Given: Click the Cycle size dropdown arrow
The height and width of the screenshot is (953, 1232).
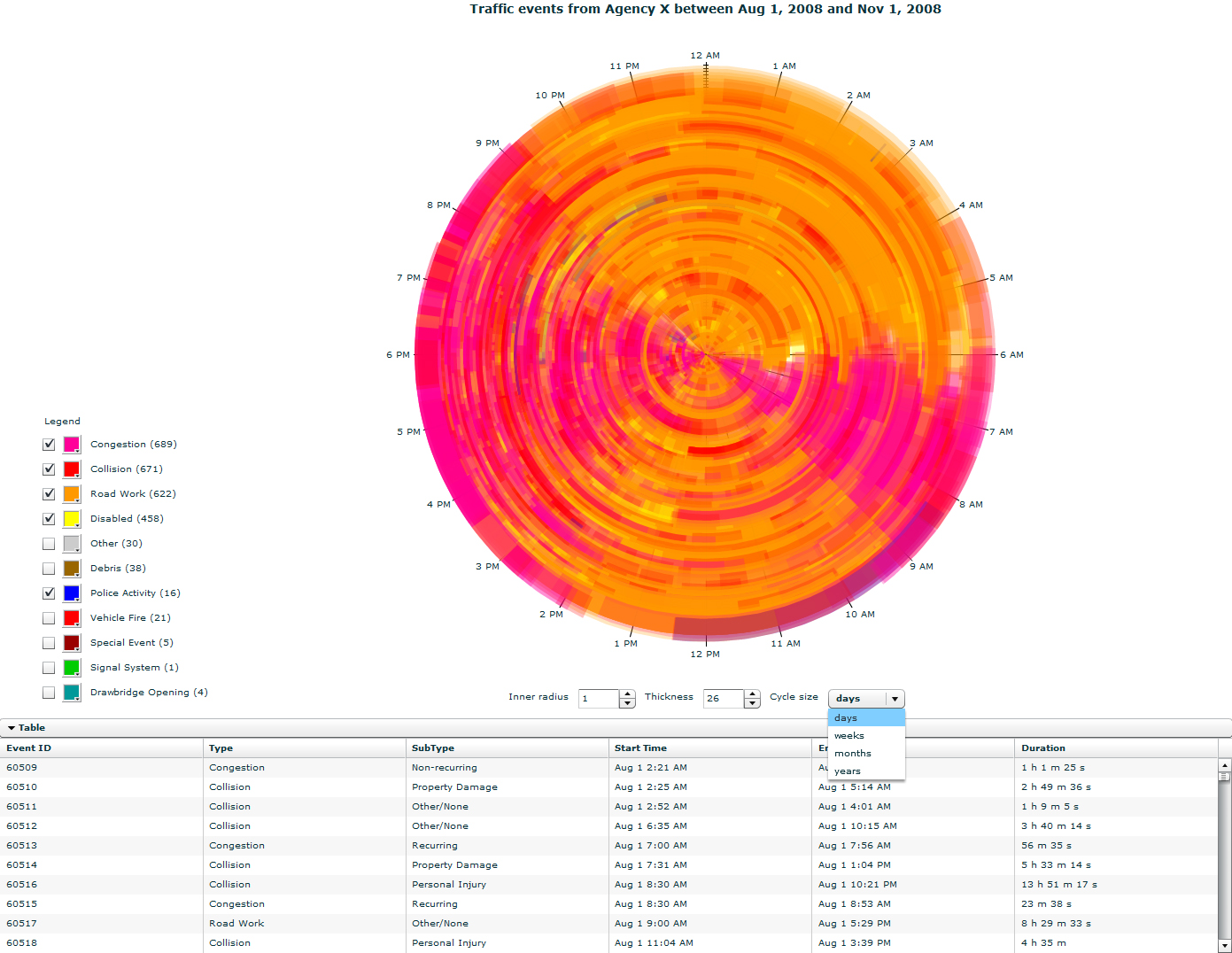Looking at the screenshot, I should (895, 699).
